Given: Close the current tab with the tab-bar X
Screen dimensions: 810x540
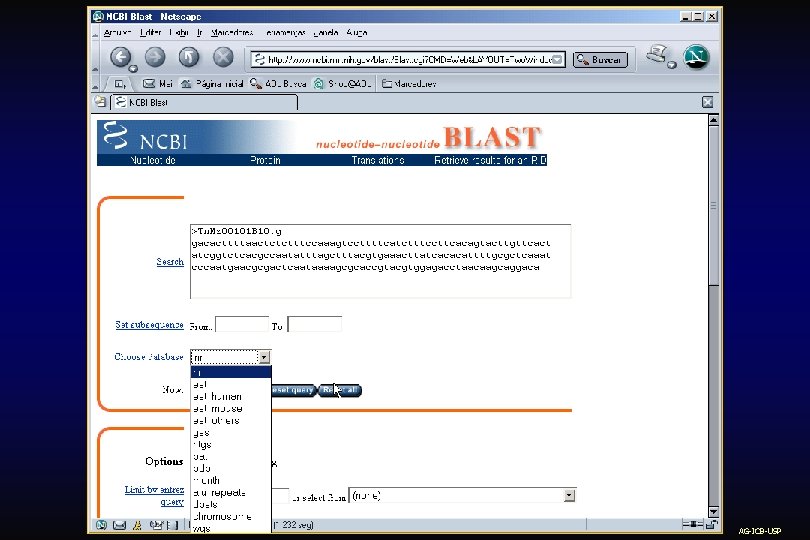Looking at the screenshot, I should coord(708,102).
